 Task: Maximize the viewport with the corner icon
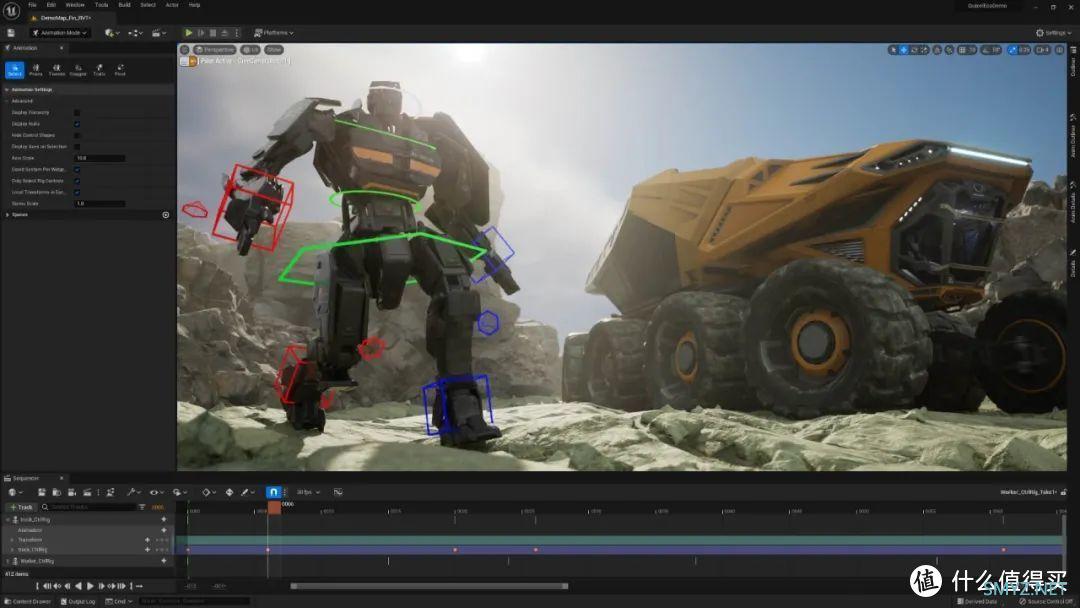pyautogui.click(x=1059, y=50)
